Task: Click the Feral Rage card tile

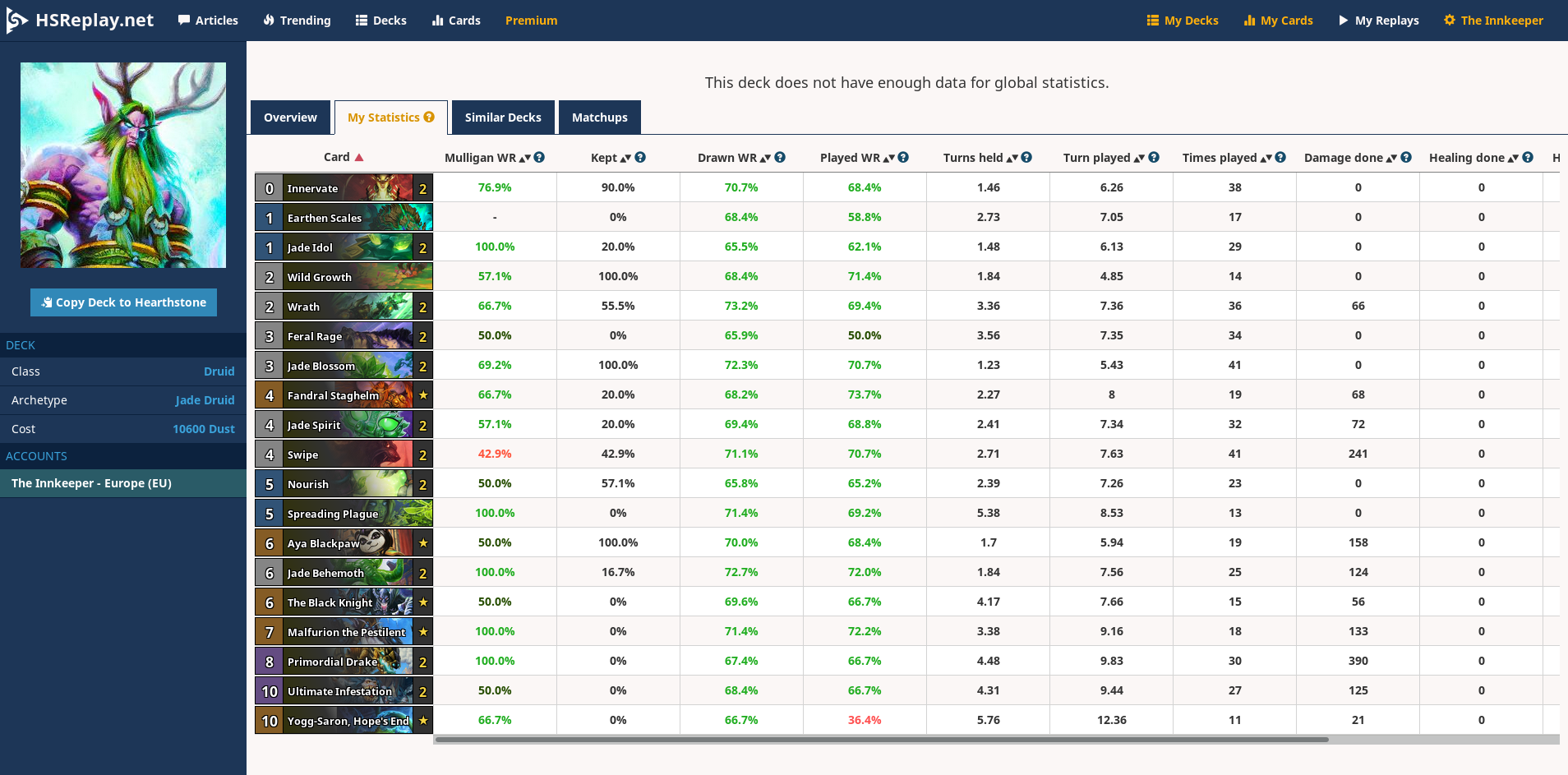Action: click(x=344, y=336)
